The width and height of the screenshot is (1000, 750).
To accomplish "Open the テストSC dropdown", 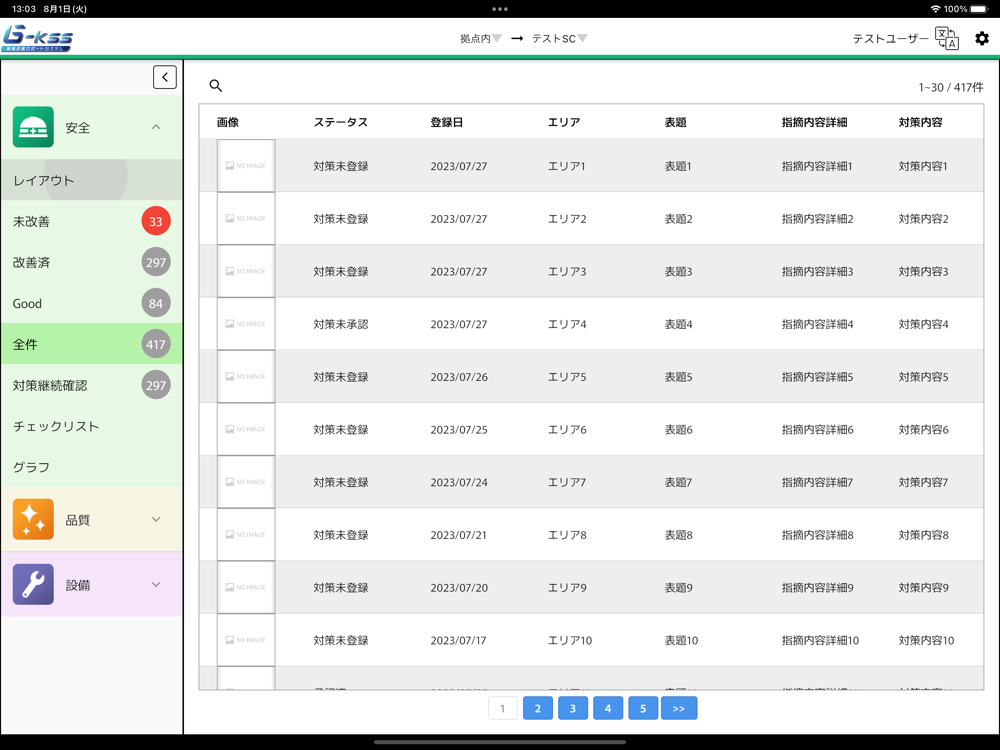I will click(x=559, y=38).
